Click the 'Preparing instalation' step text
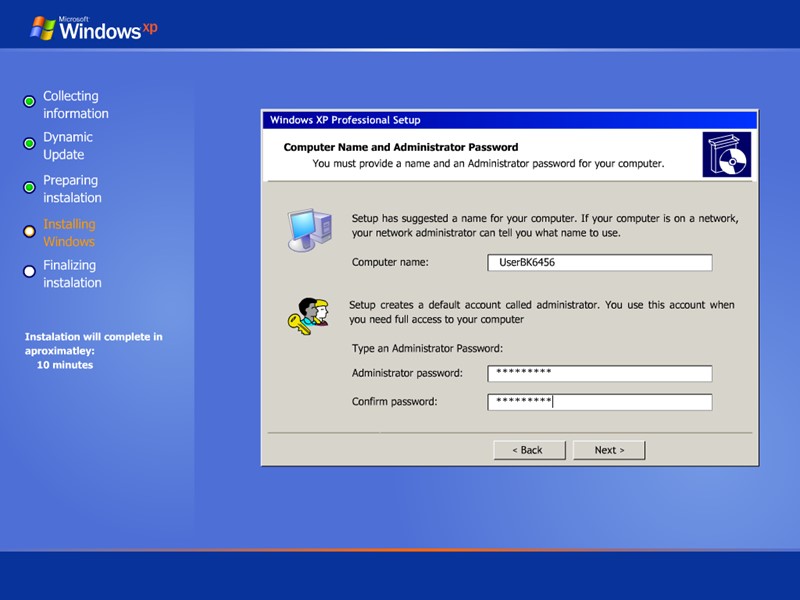 72,189
